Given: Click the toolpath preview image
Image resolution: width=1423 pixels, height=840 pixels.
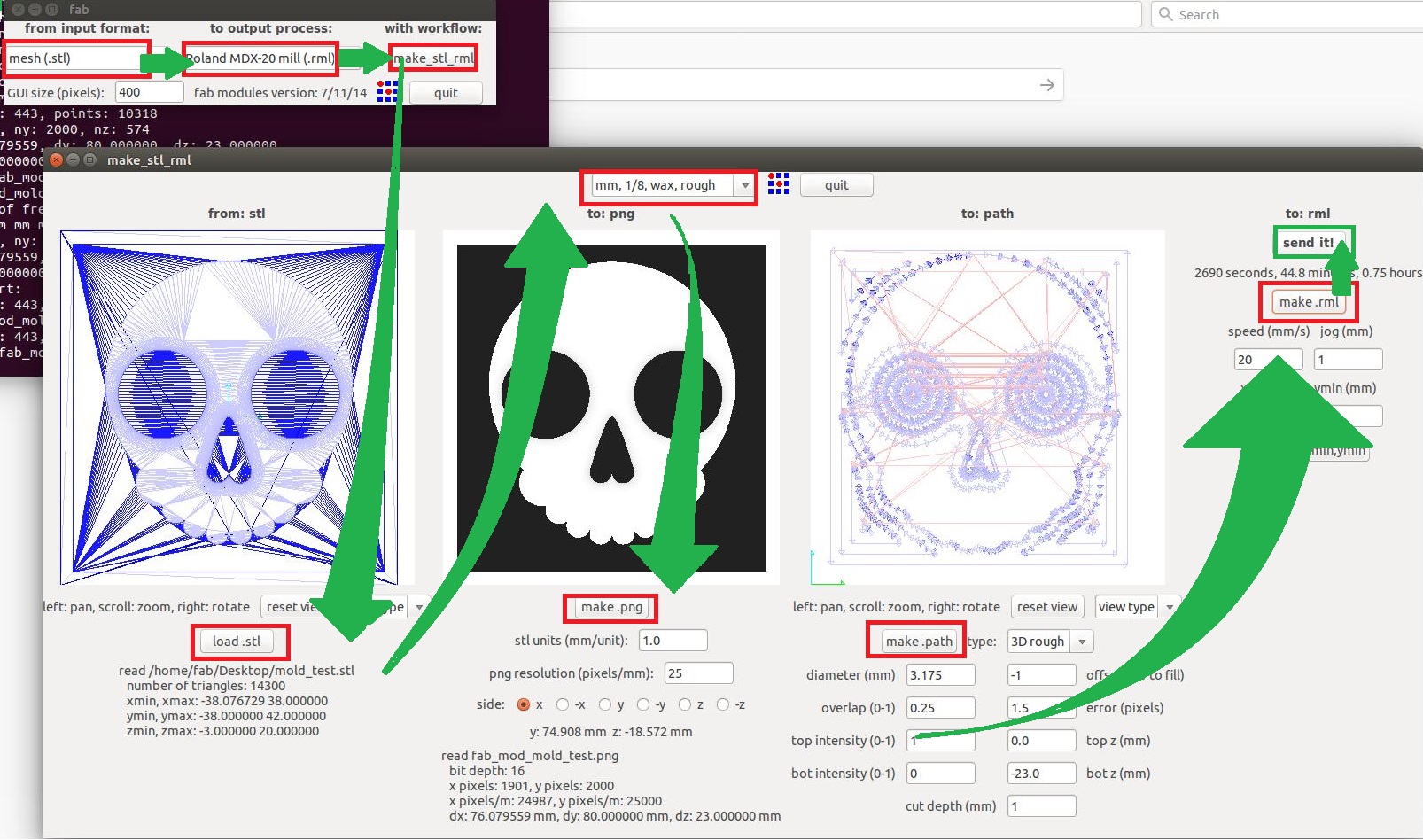Looking at the screenshot, I should [x=987, y=408].
